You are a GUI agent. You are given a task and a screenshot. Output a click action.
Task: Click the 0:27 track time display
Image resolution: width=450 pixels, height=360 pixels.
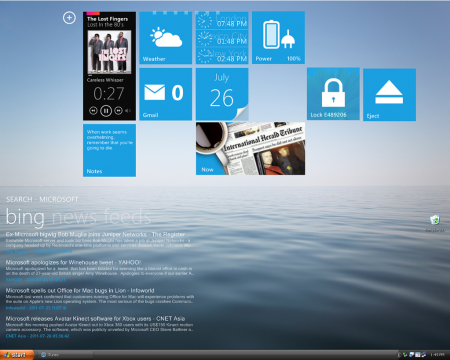[109, 94]
